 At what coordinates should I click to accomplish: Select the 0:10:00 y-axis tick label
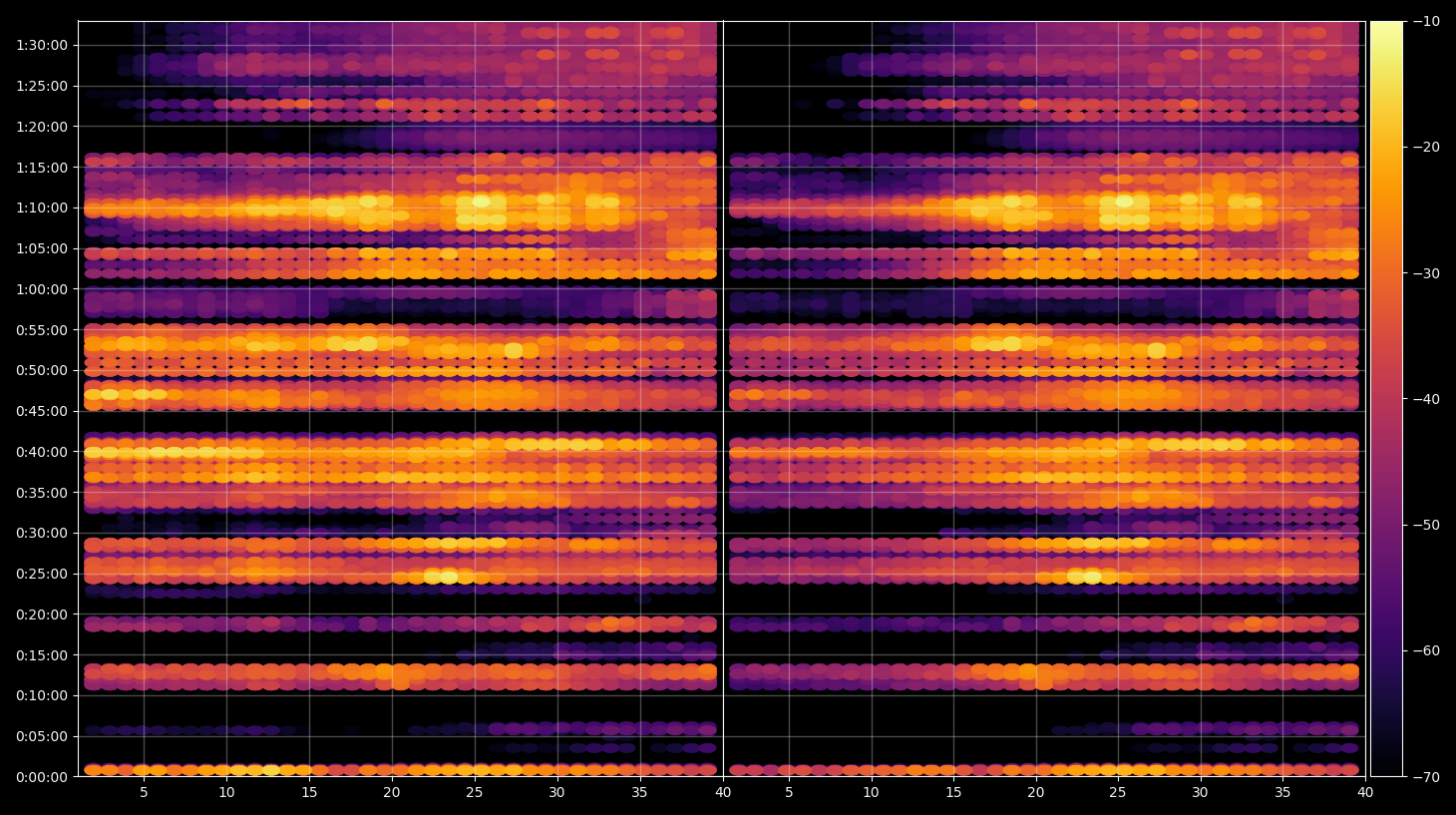(42, 695)
